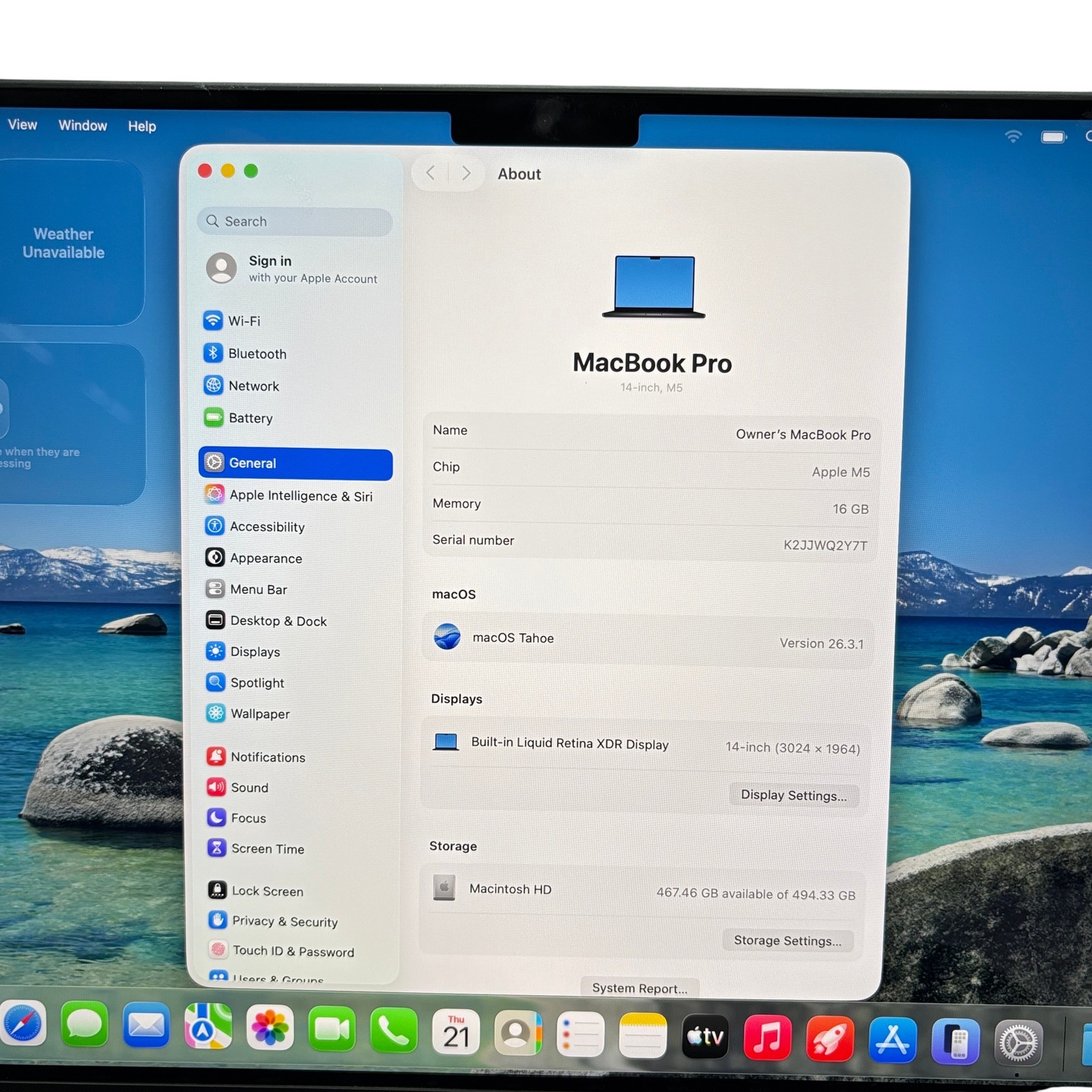Go back with the left chevron

(430, 173)
